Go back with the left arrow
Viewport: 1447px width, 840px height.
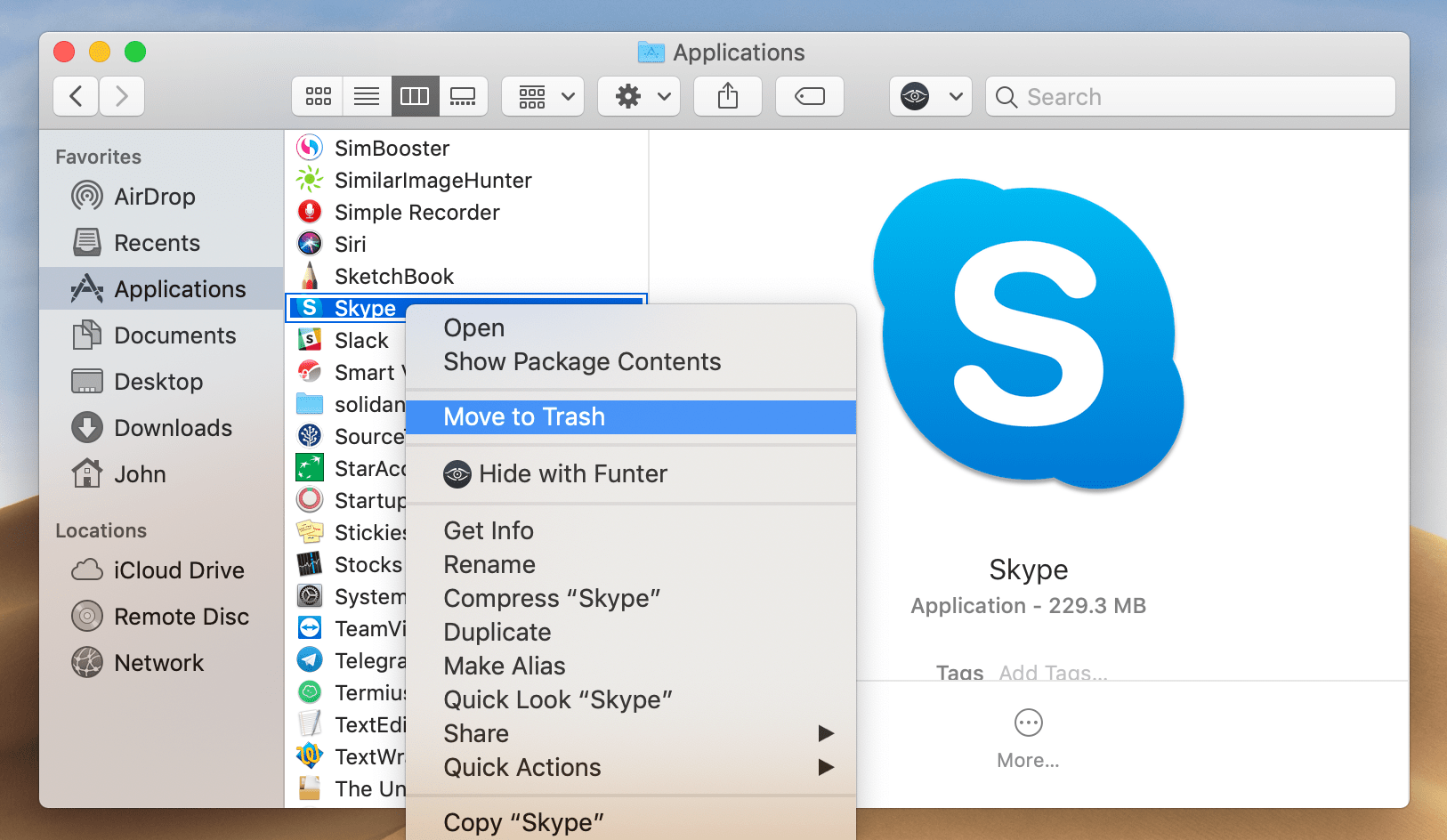(x=77, y=96)
